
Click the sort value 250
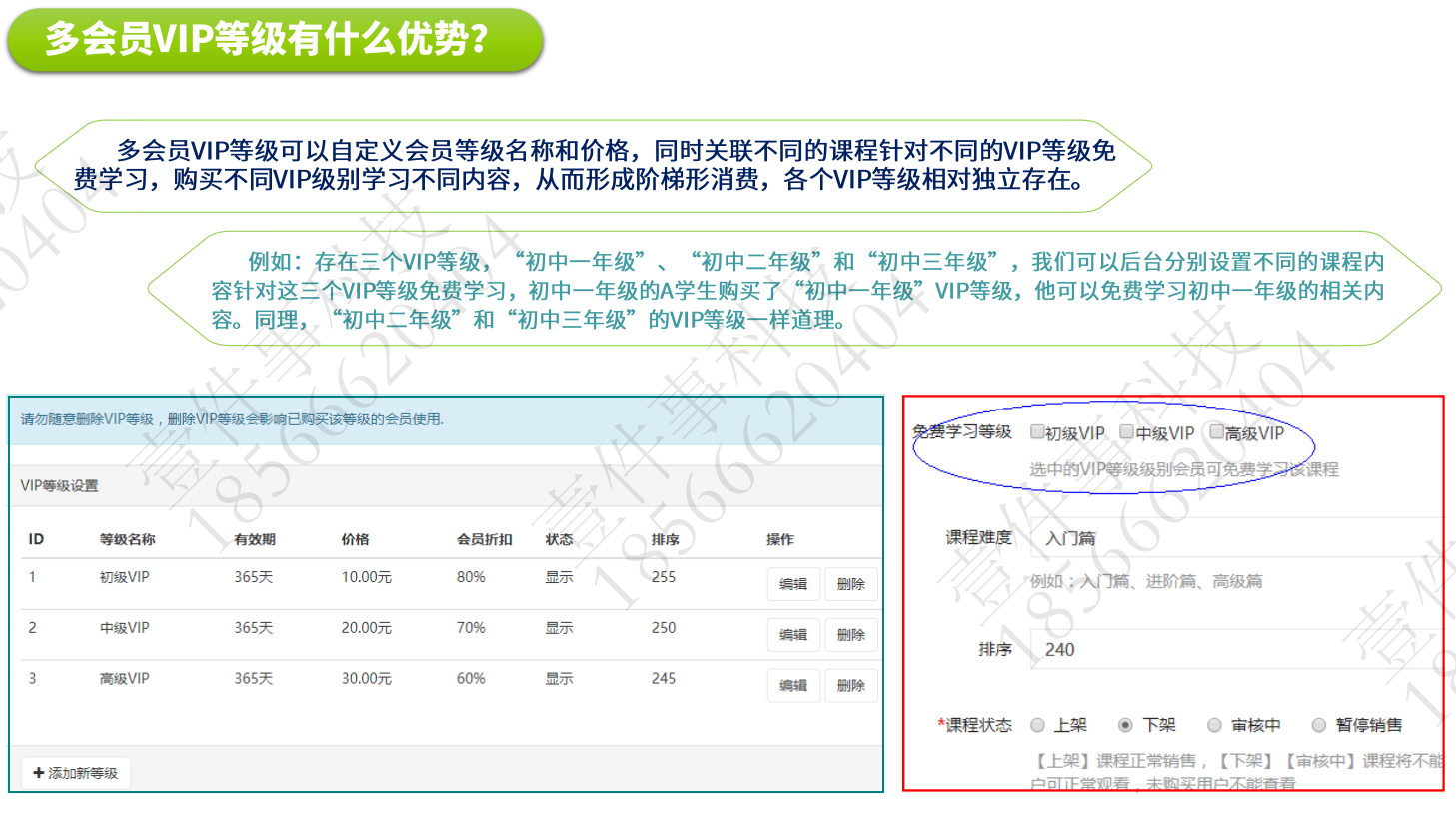click(664, 628)
